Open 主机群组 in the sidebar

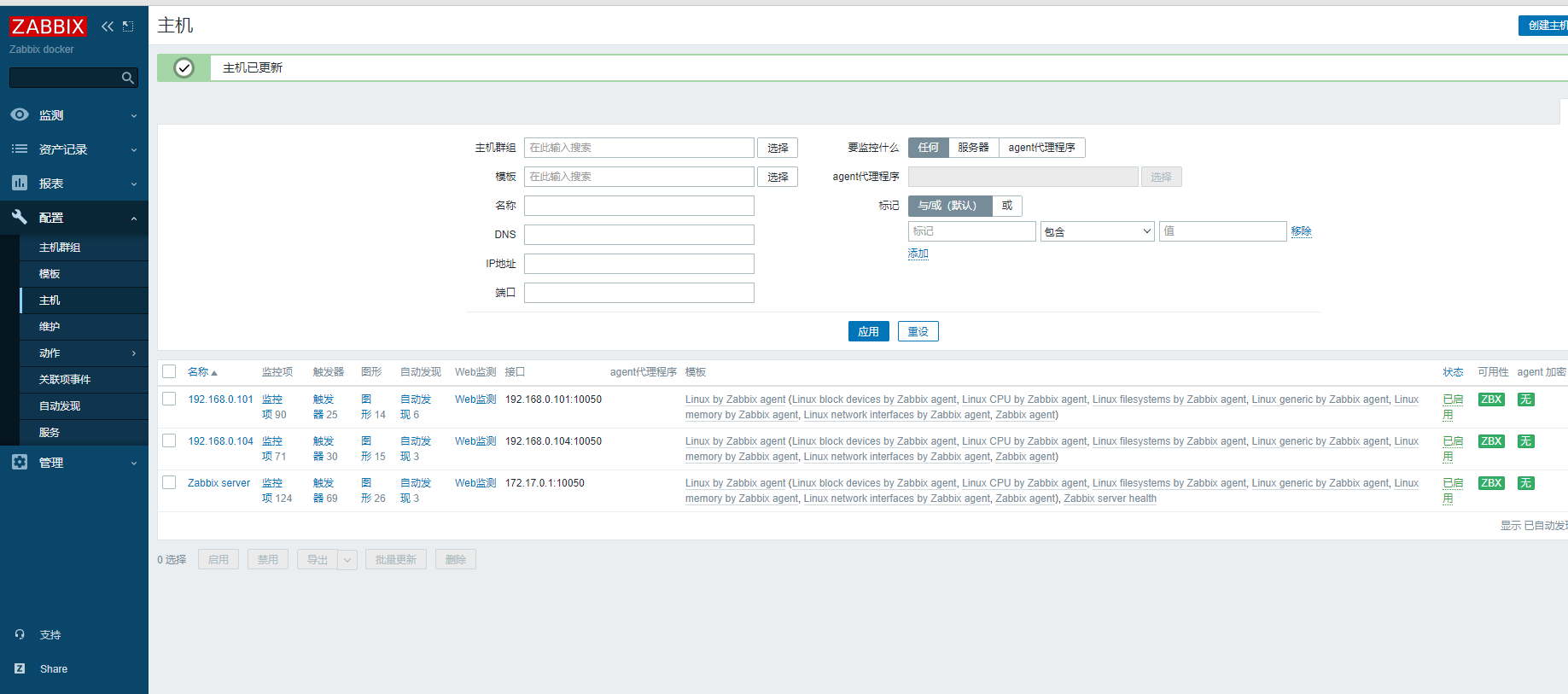pos(60,248)
